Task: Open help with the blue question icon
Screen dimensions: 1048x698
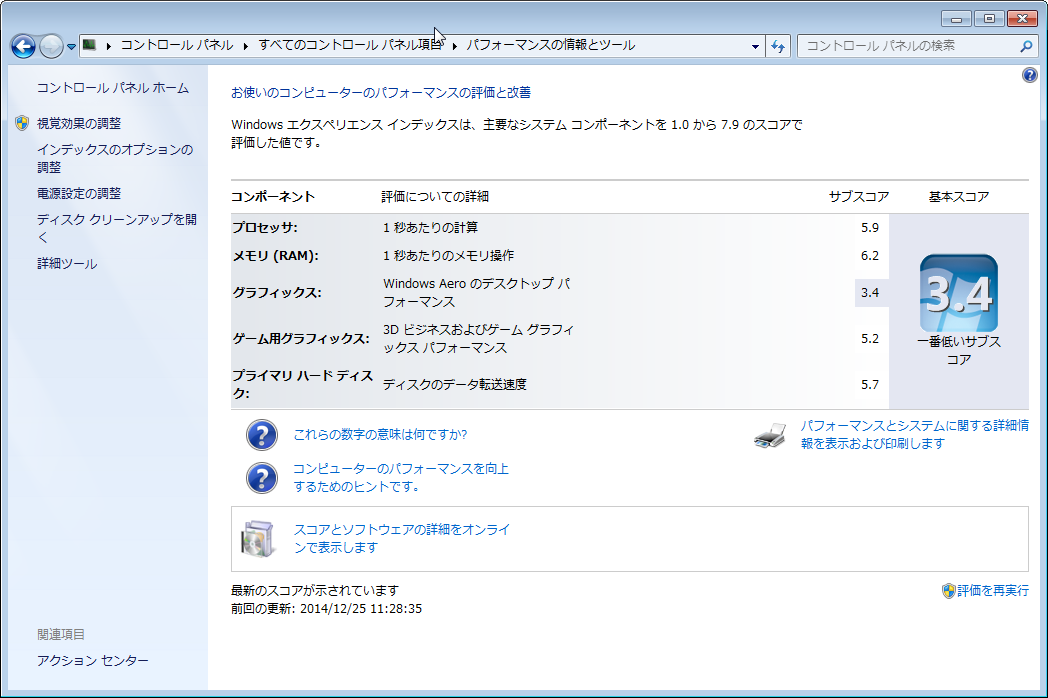Action: 1030,75
